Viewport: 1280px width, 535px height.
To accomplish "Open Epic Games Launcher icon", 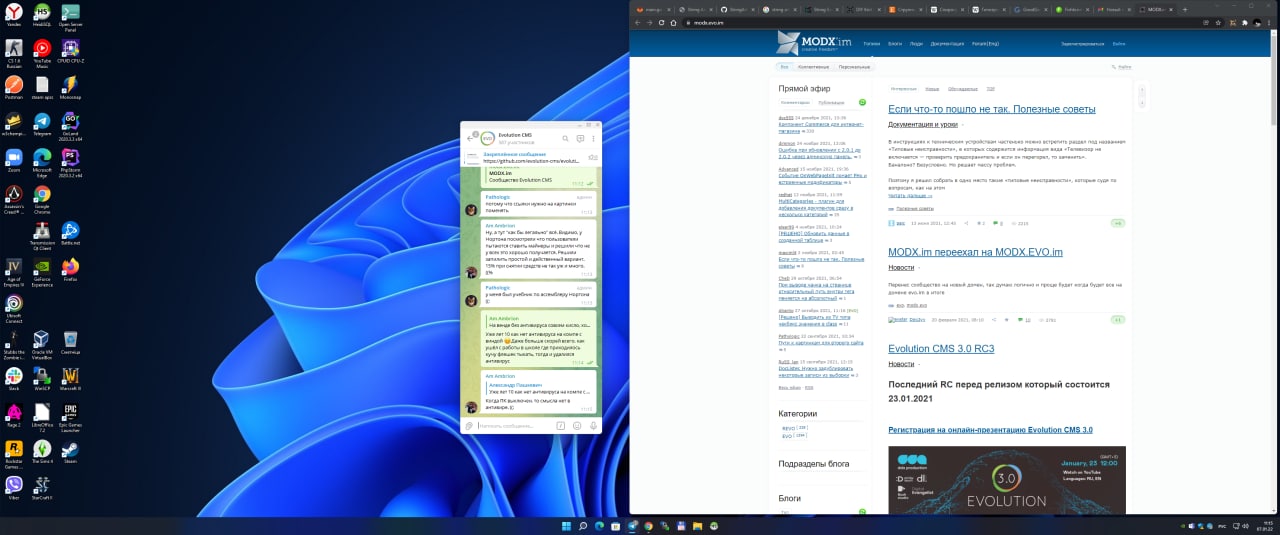I will (70, 416).
